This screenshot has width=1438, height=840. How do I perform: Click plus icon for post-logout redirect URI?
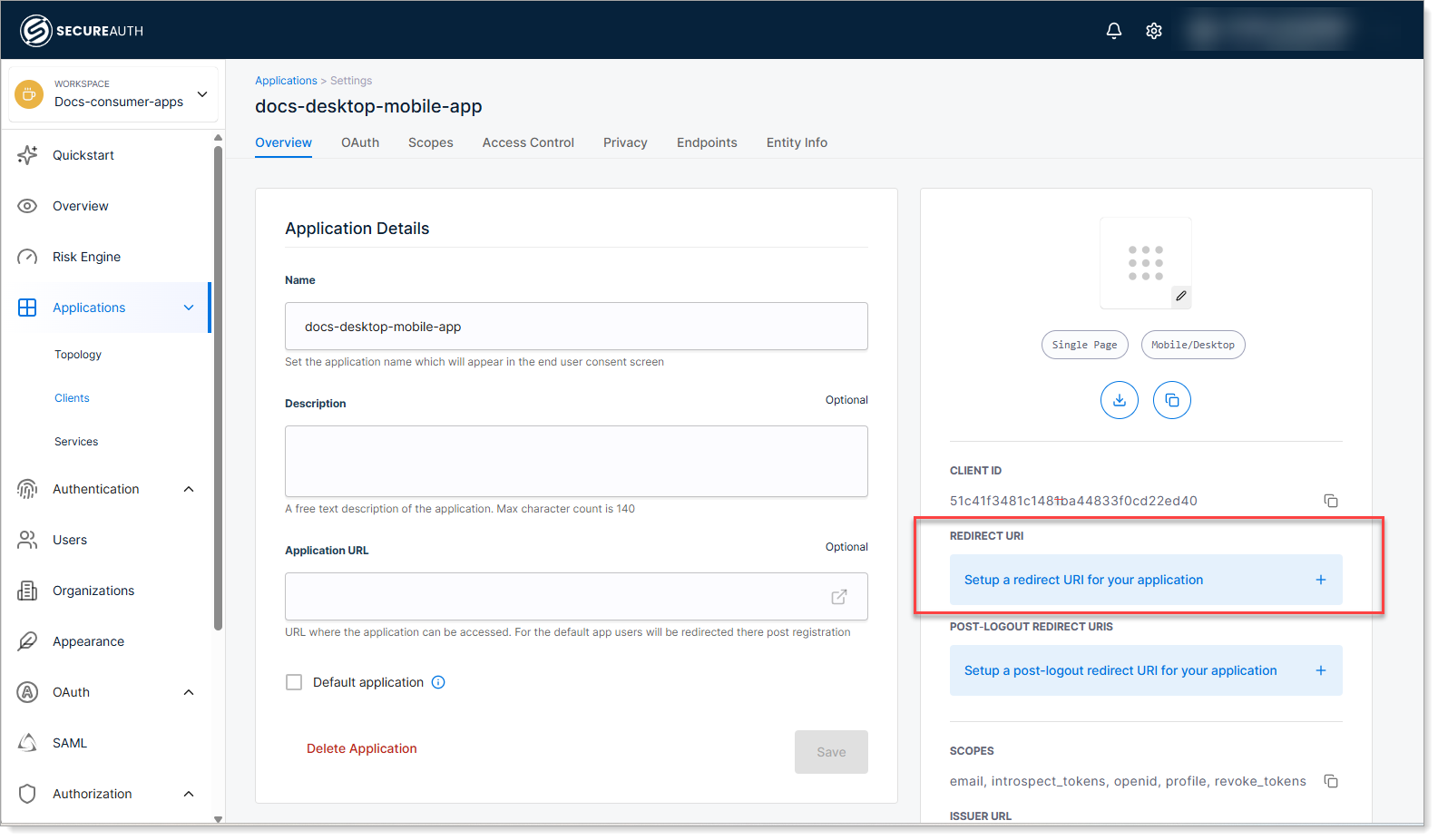coord(1321,670)
